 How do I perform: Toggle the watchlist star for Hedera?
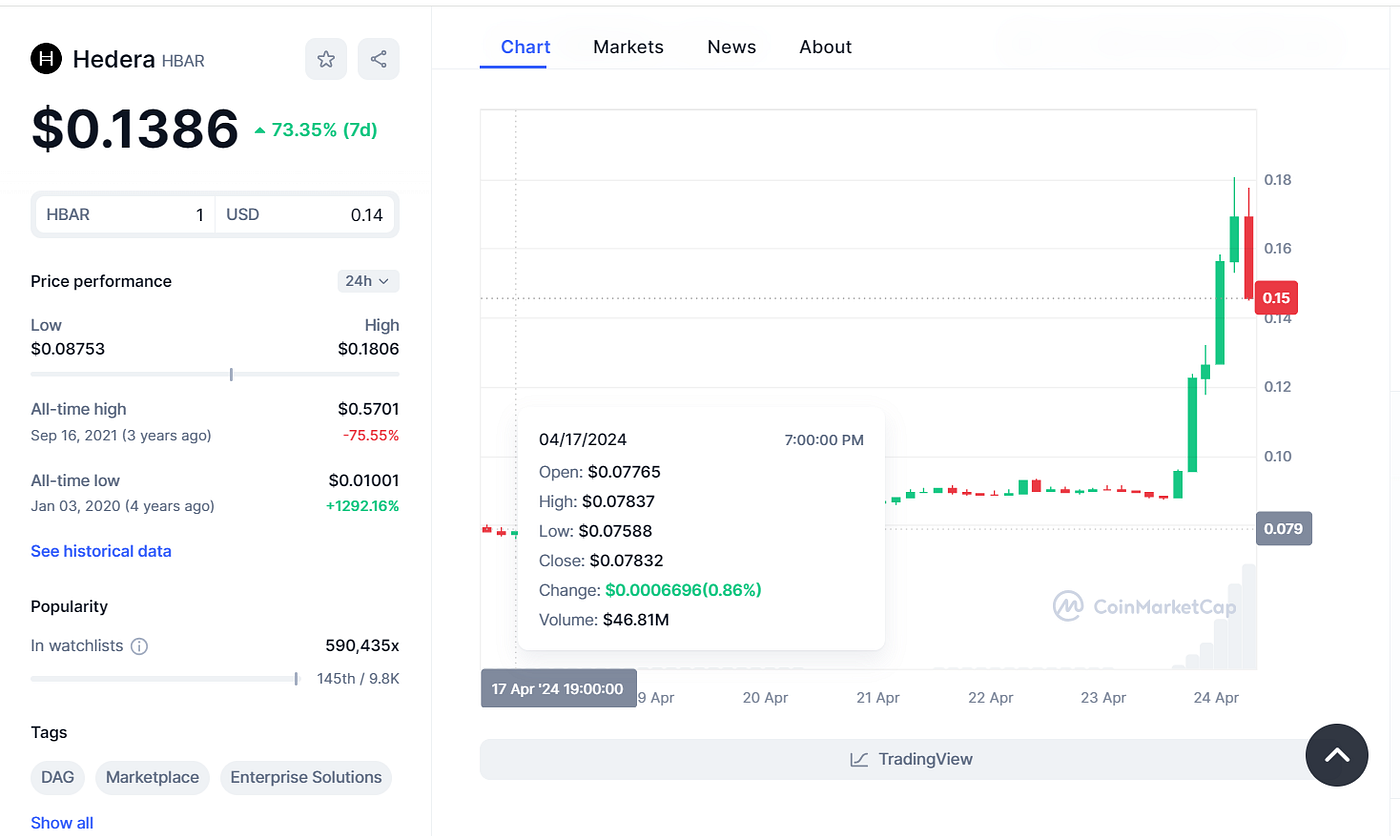[325, 59]
